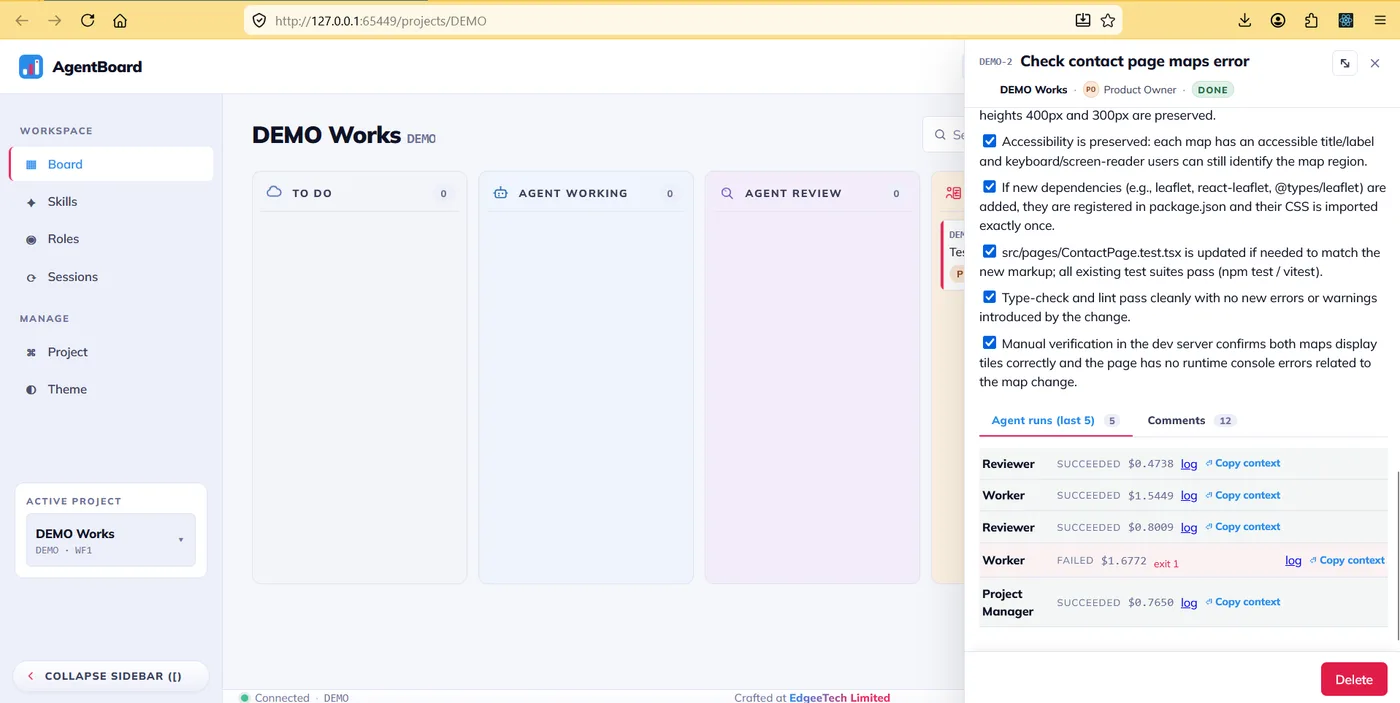Expand the ticket panel to full view
The width and height of the screenshot is (1400, 703).
tap(1345, 63)
